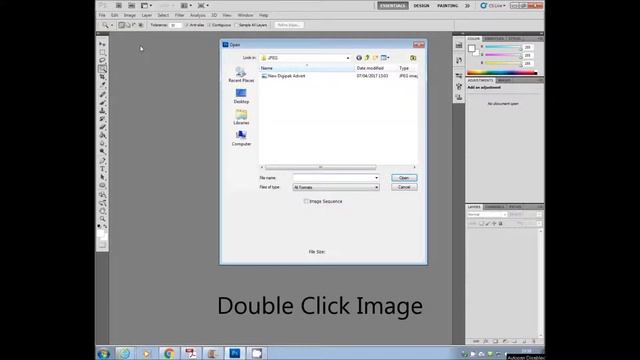Screen dimensions: 640x360
Task: Click the Cancel button
Action: pos(404,187)
